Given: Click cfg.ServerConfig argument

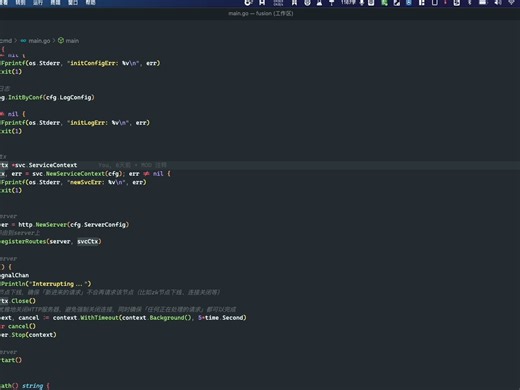Looking at the screenshot, I should click(x=98, y=225).
